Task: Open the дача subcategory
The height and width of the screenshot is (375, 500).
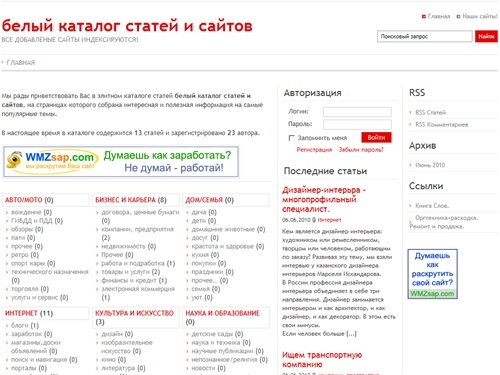Action: (199, 212)
